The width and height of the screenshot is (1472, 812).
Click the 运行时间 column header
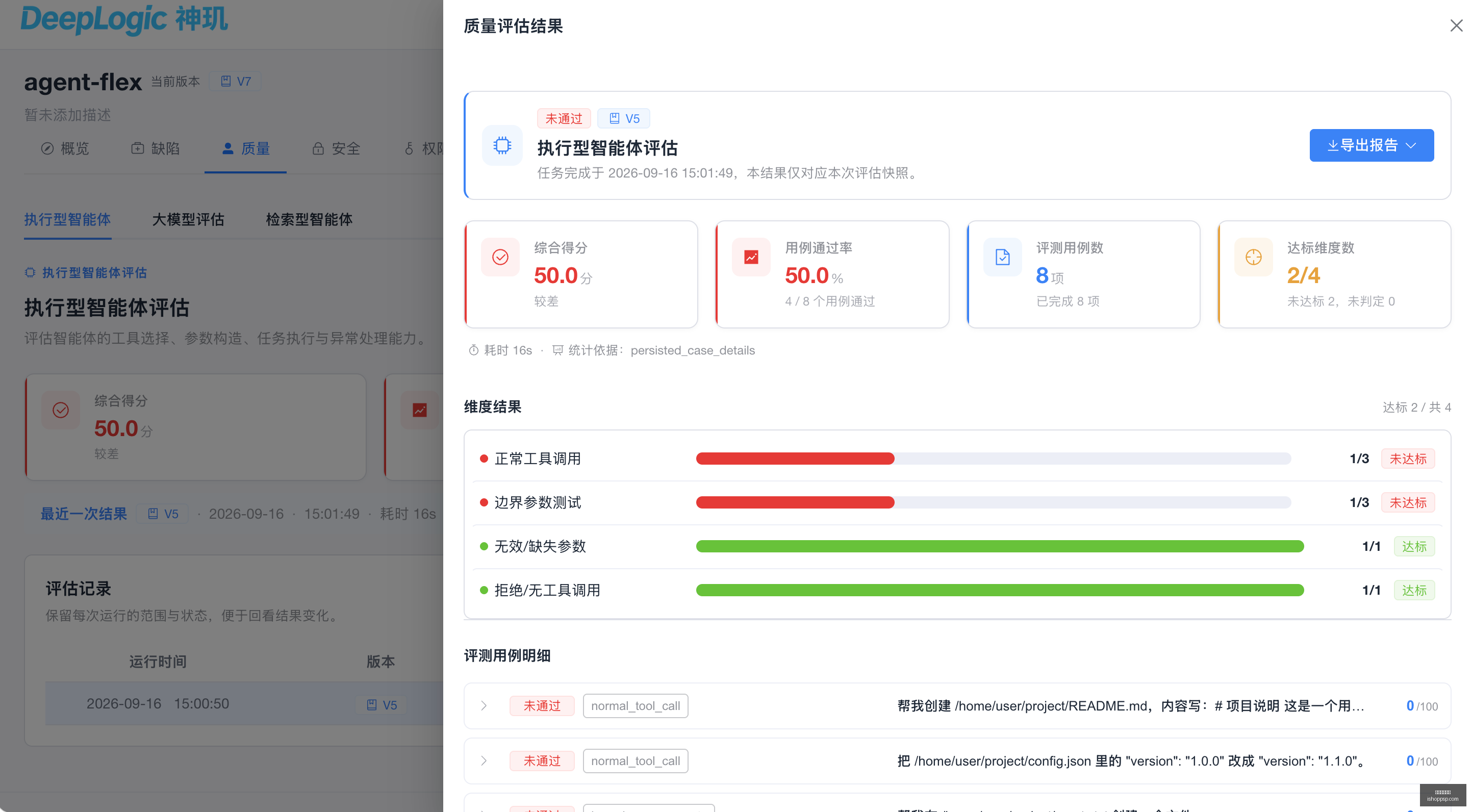(x=158, y=662)
